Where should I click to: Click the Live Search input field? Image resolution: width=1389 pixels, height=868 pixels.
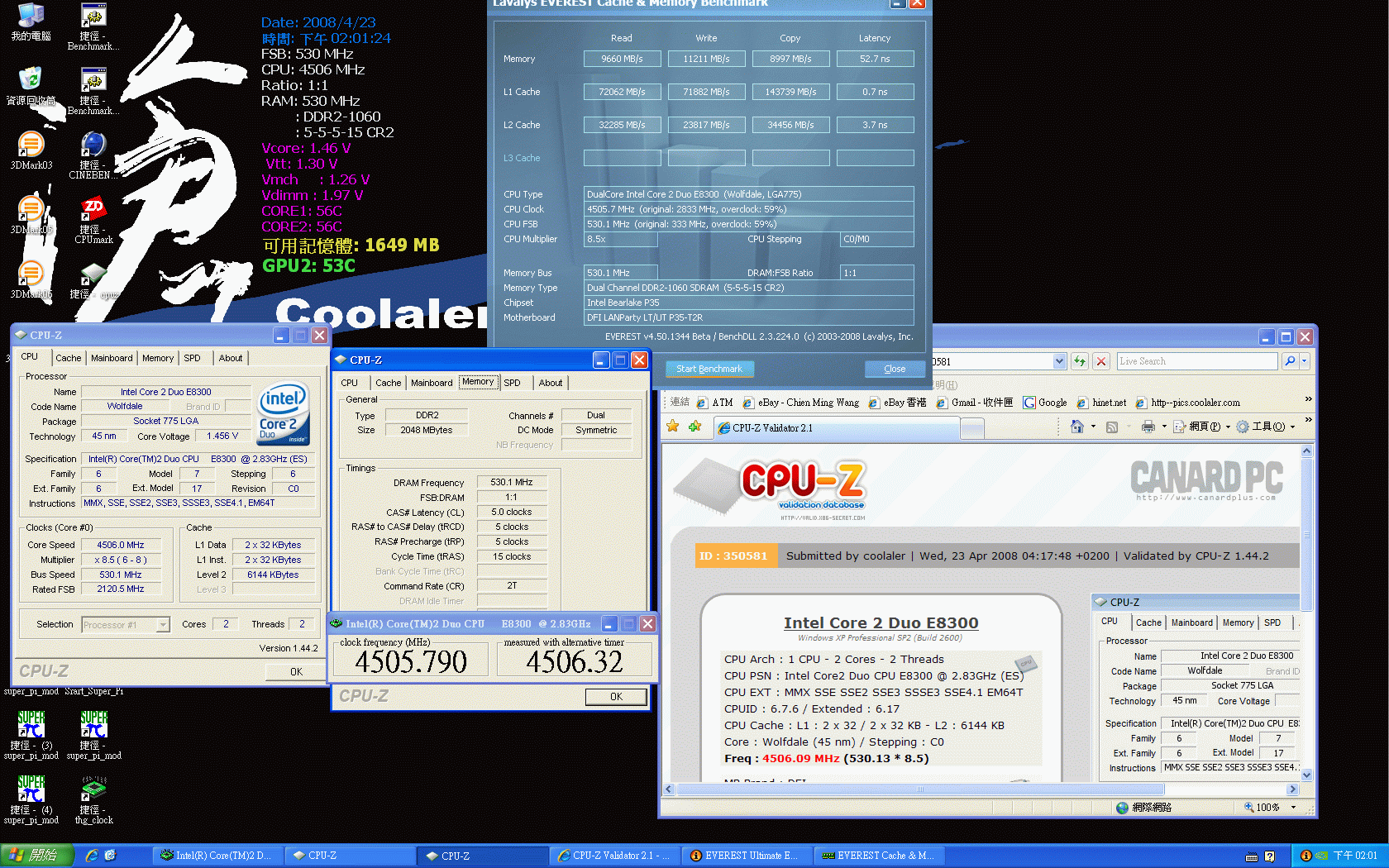(1197, 361)
